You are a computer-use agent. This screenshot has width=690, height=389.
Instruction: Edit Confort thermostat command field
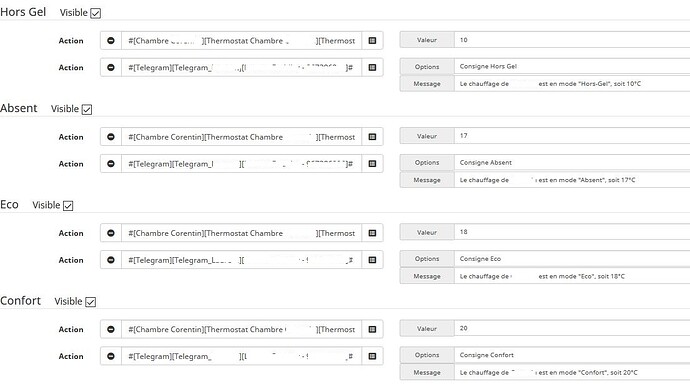pyautogui.click(x=242, y=329)
